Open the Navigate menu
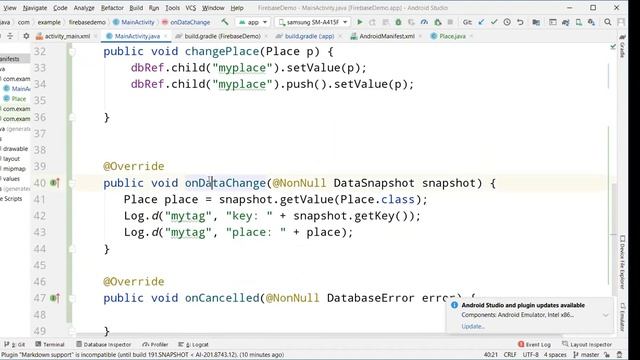The height and width of the screenshot is (360, 640). (x=35, y=8)
